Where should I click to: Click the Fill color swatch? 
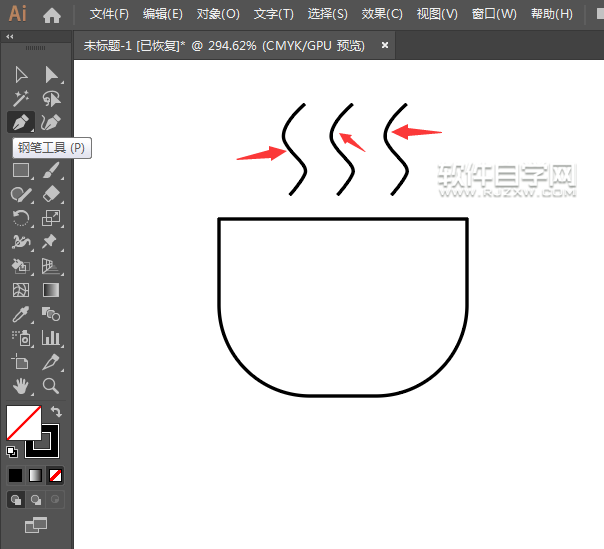[23, 422]
